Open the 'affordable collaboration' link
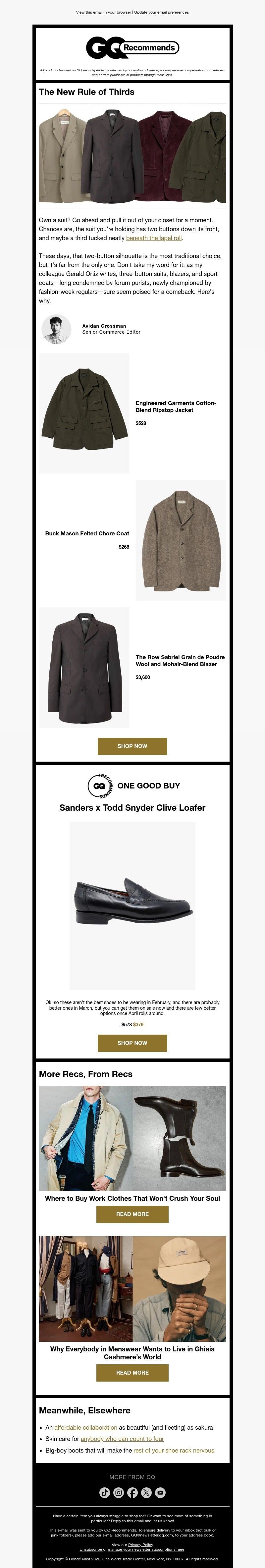 pos(86,1427)
